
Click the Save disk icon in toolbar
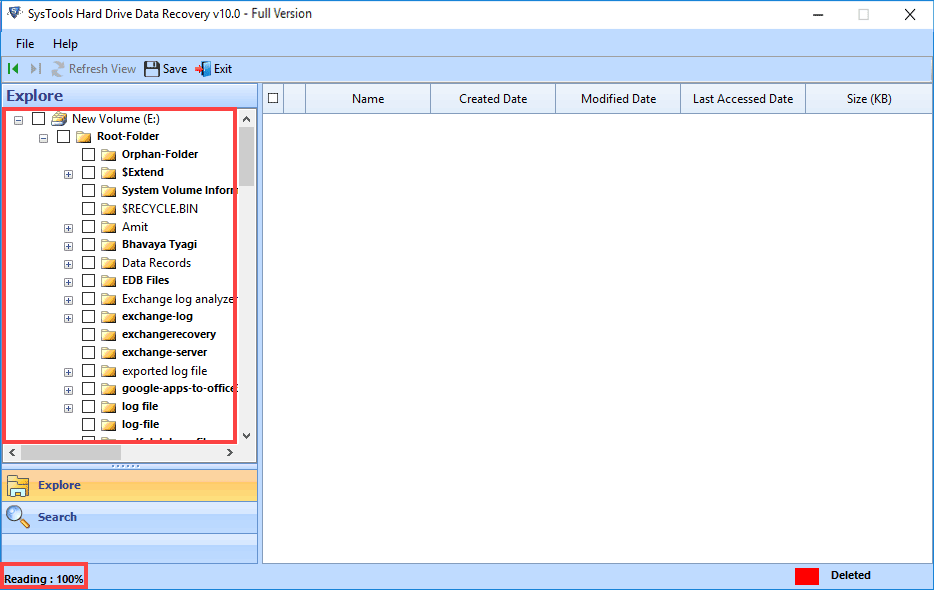(152, 69)
